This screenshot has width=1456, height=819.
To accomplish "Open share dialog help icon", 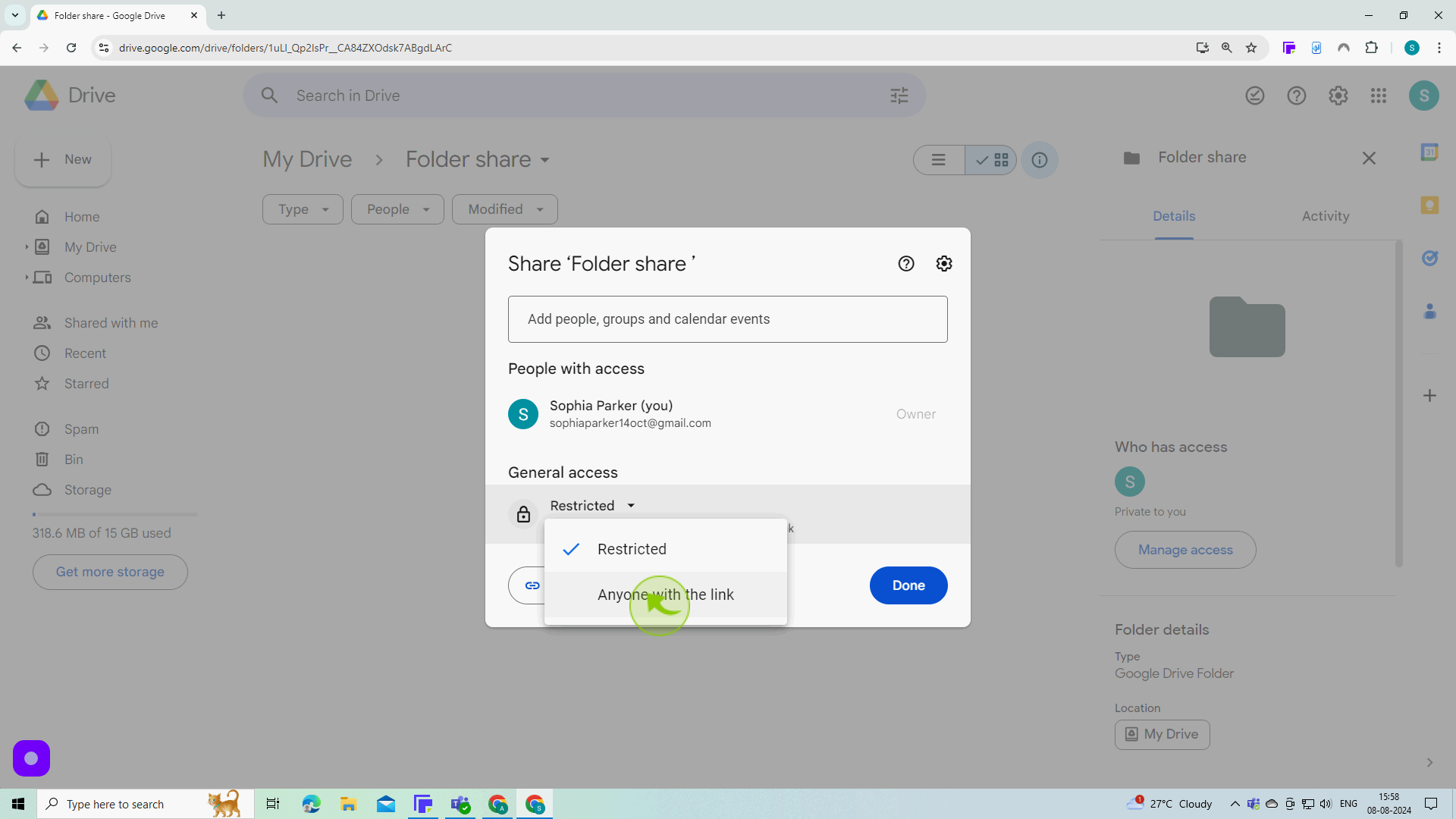I will [x=906, y=264].
